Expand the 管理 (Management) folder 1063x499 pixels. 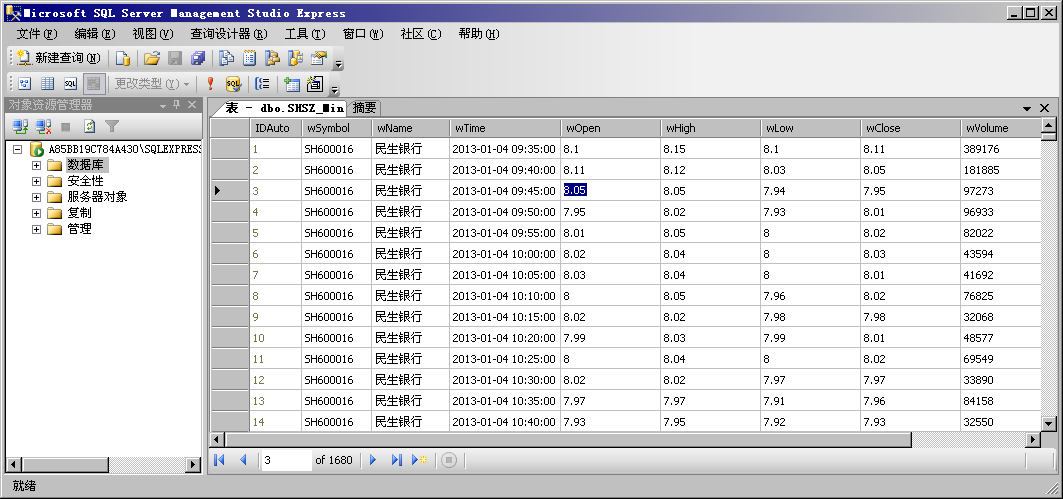[36, 230]
